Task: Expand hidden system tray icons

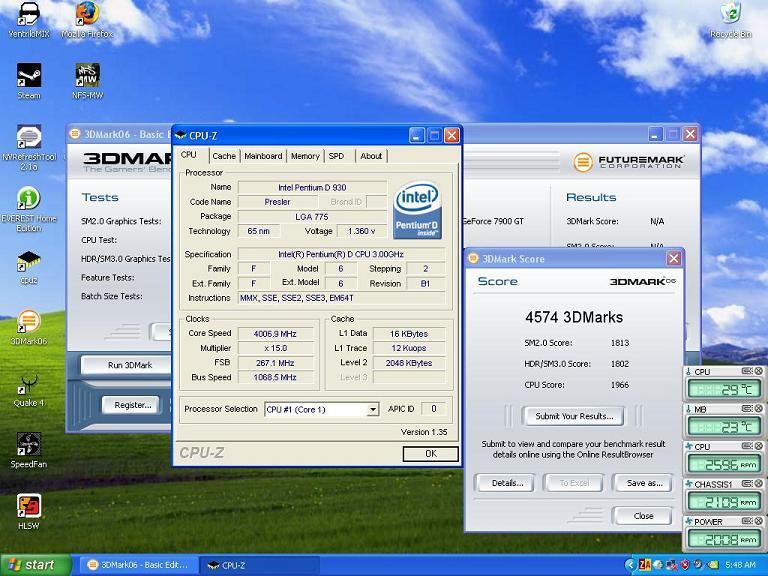Action: point(631,565)
